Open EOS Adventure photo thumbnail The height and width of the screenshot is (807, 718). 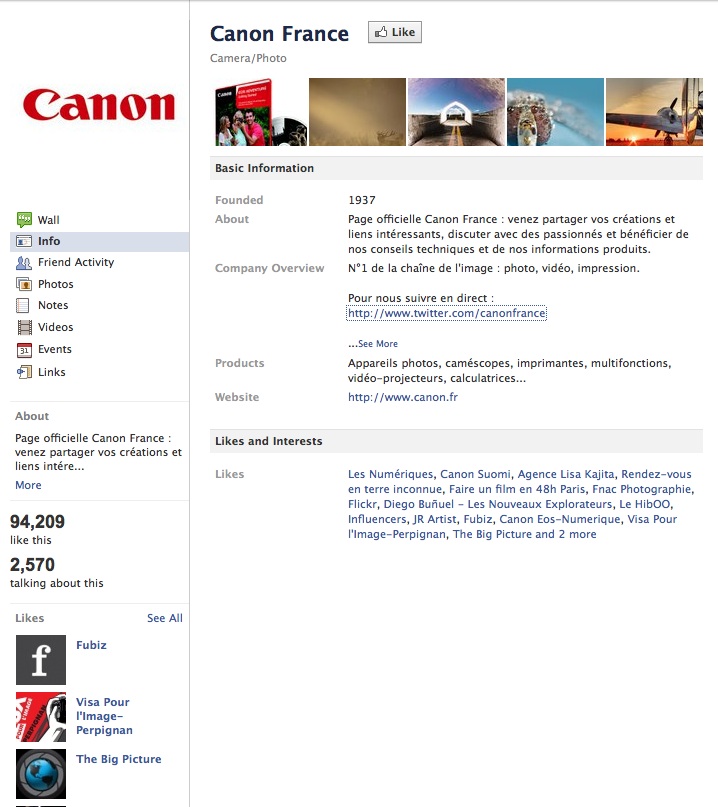(261, 112)
